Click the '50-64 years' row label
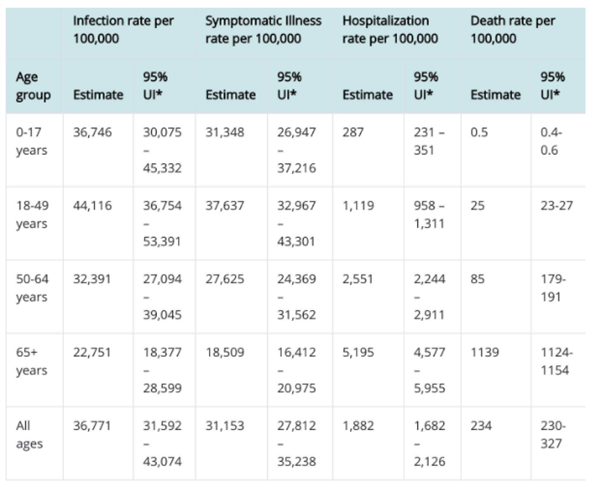Image resolution: width=600 pixels, height=487 pixels. pos(32,288)
